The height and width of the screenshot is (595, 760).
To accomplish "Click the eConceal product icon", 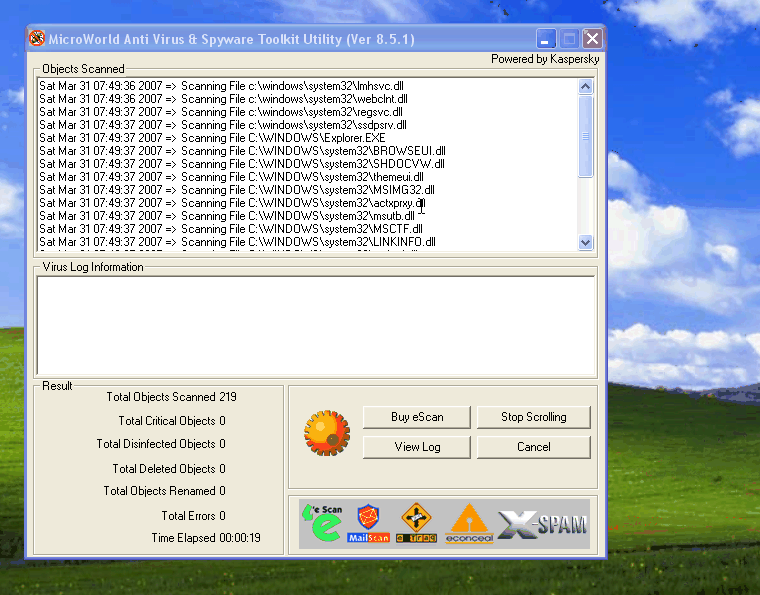I will coord(469,523).
